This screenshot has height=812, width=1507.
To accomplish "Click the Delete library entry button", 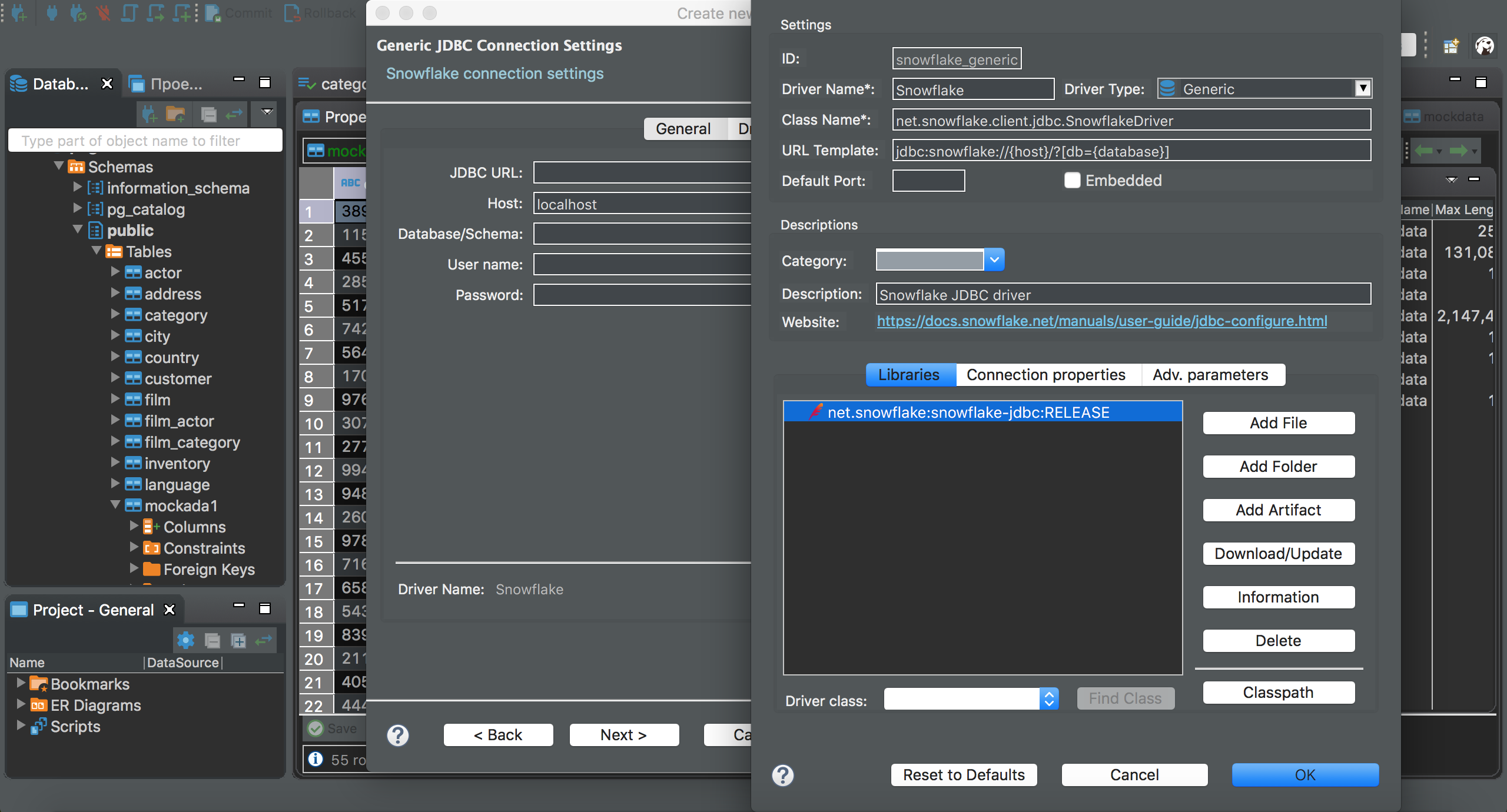I will pyautogui.click(x=1278, y=640).
